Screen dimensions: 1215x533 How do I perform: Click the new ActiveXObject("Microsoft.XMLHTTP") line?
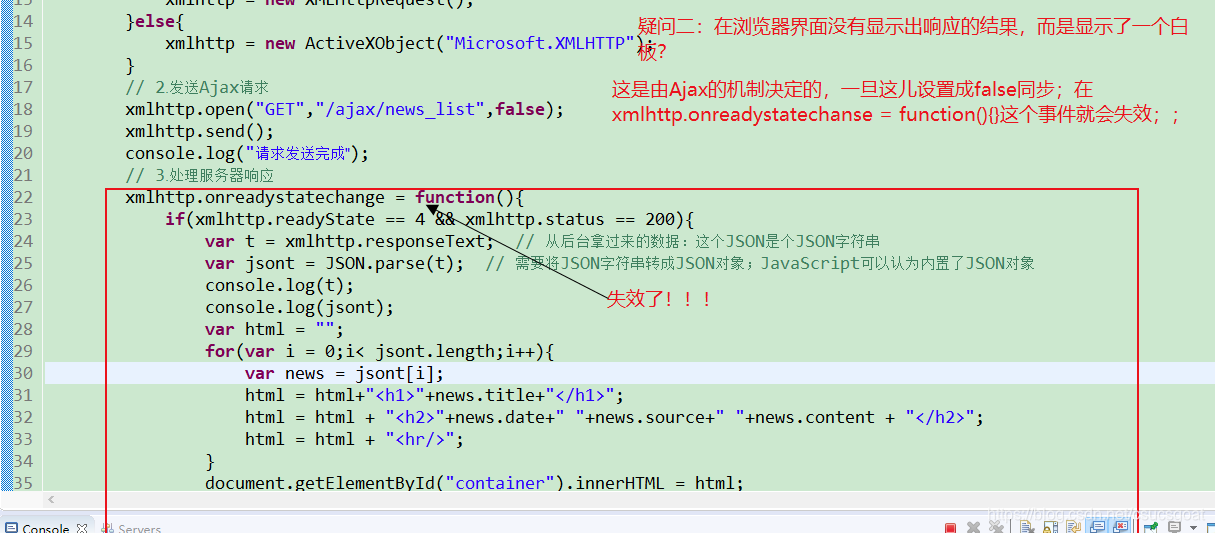point(409,43)
